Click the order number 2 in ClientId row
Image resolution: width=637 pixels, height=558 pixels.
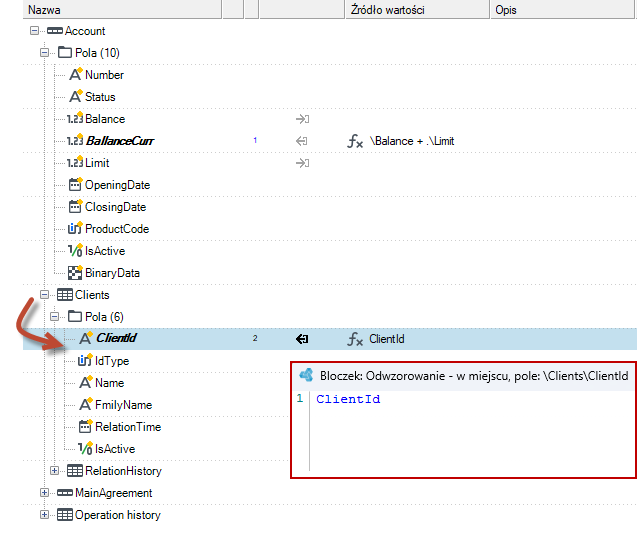coord(255,338)
